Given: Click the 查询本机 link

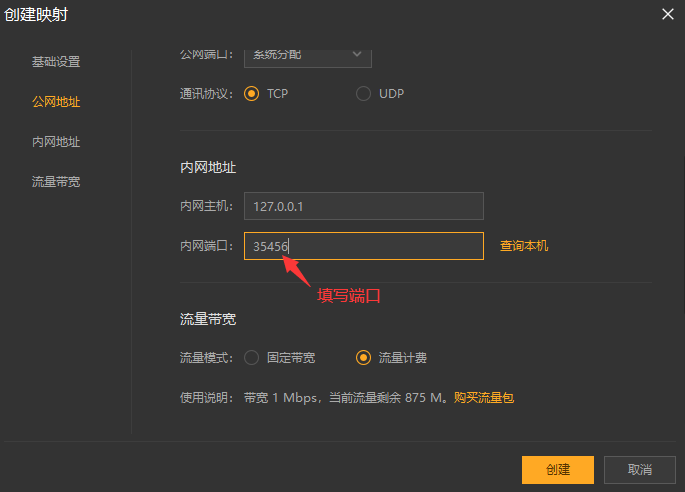Looking at the screenshot, I should [524, 246].
